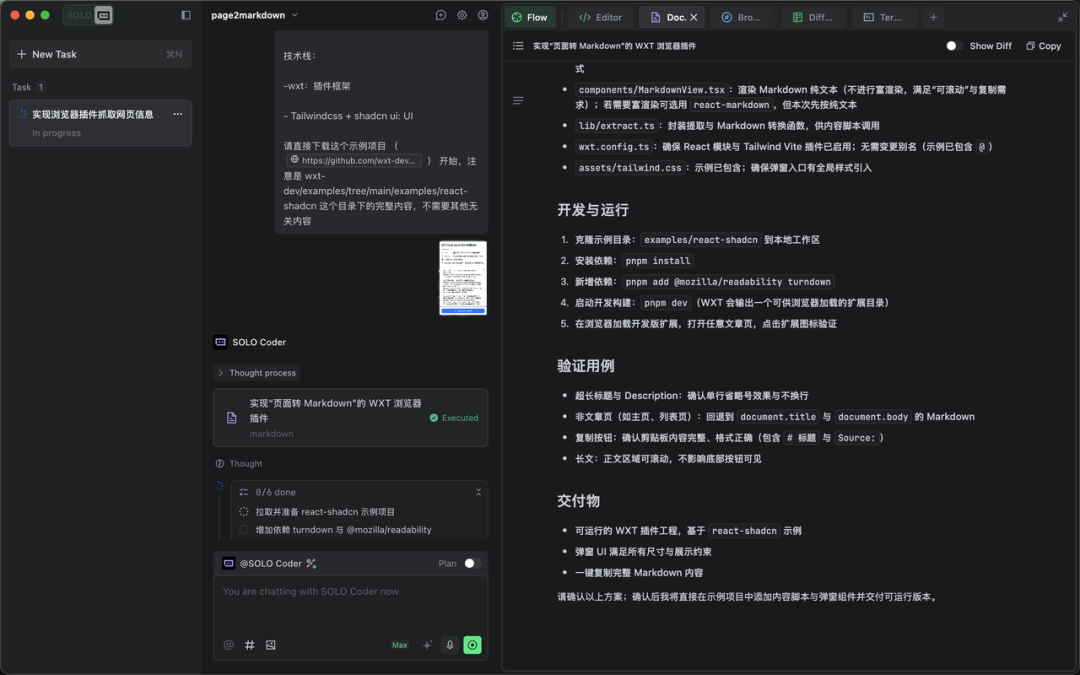Open the feedback message icon in the header
This screenshot has height=675, width=1080.
pos(441,15)
